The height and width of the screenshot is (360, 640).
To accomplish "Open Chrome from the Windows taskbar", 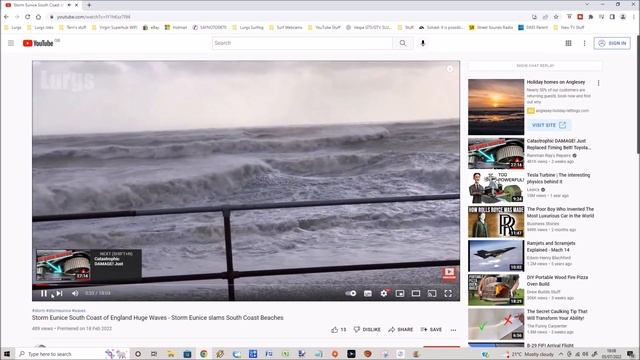I will click(204, 354).
